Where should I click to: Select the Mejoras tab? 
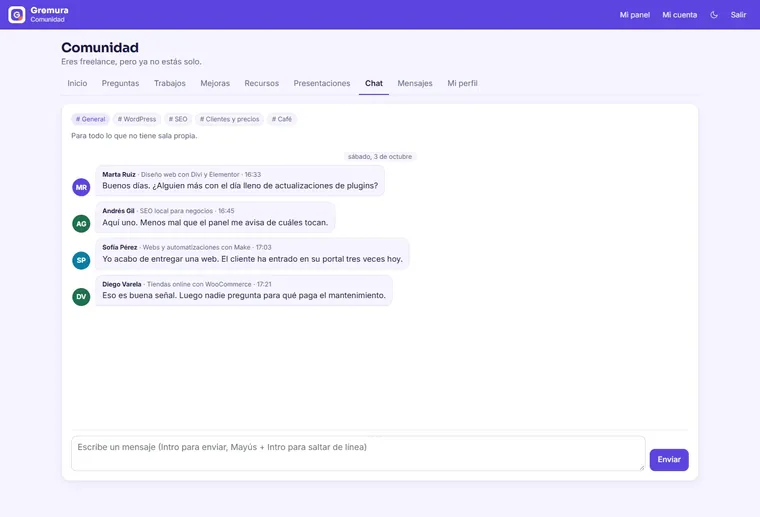[x=215, y=83]
